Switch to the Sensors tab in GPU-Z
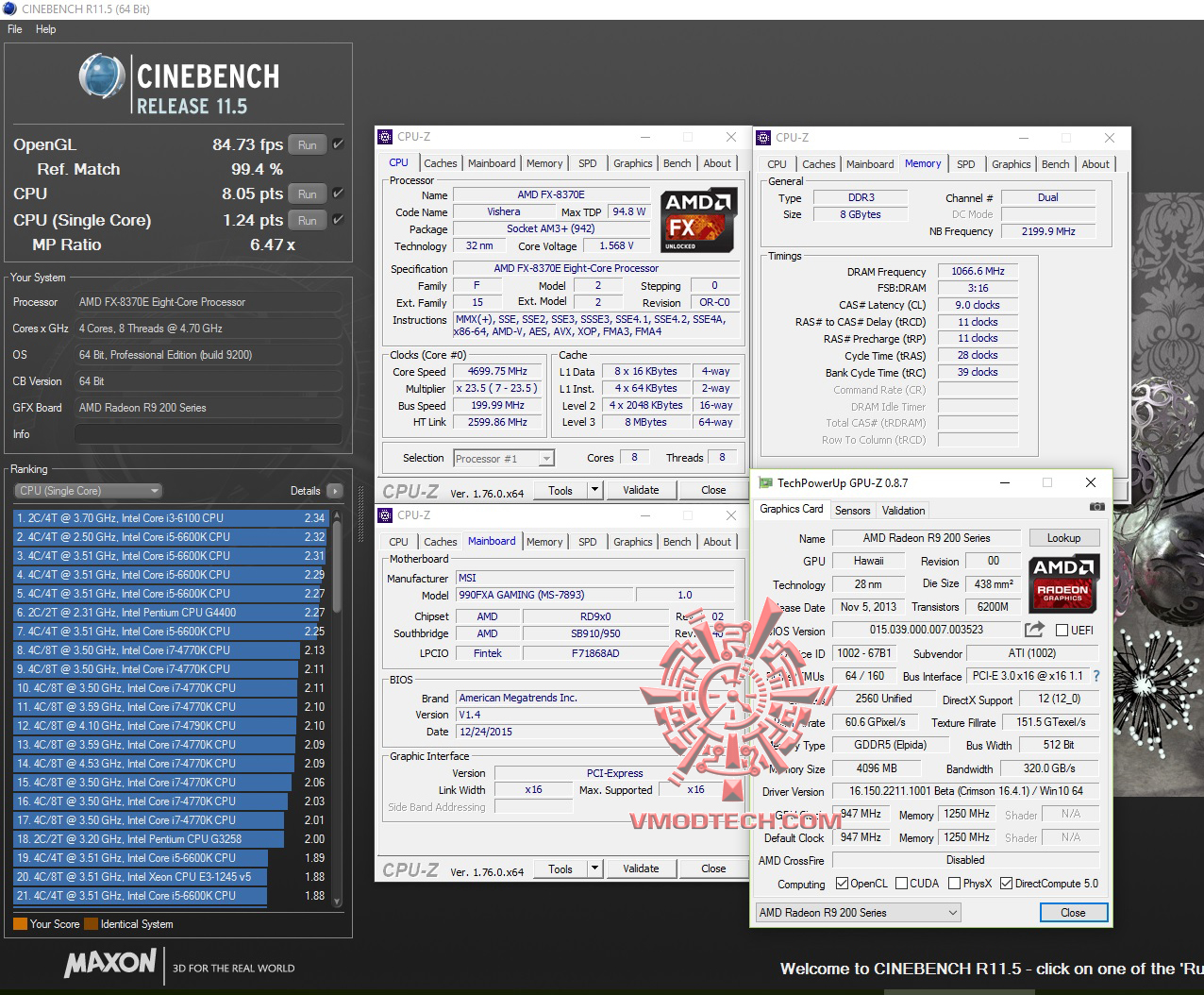Viewport: 1204px width, 995px height. [x=852, y=510]
